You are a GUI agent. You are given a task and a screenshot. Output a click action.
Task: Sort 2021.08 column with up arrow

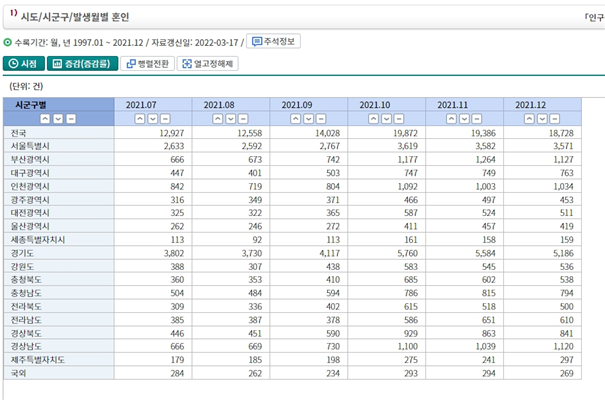[x=218, y=119]
